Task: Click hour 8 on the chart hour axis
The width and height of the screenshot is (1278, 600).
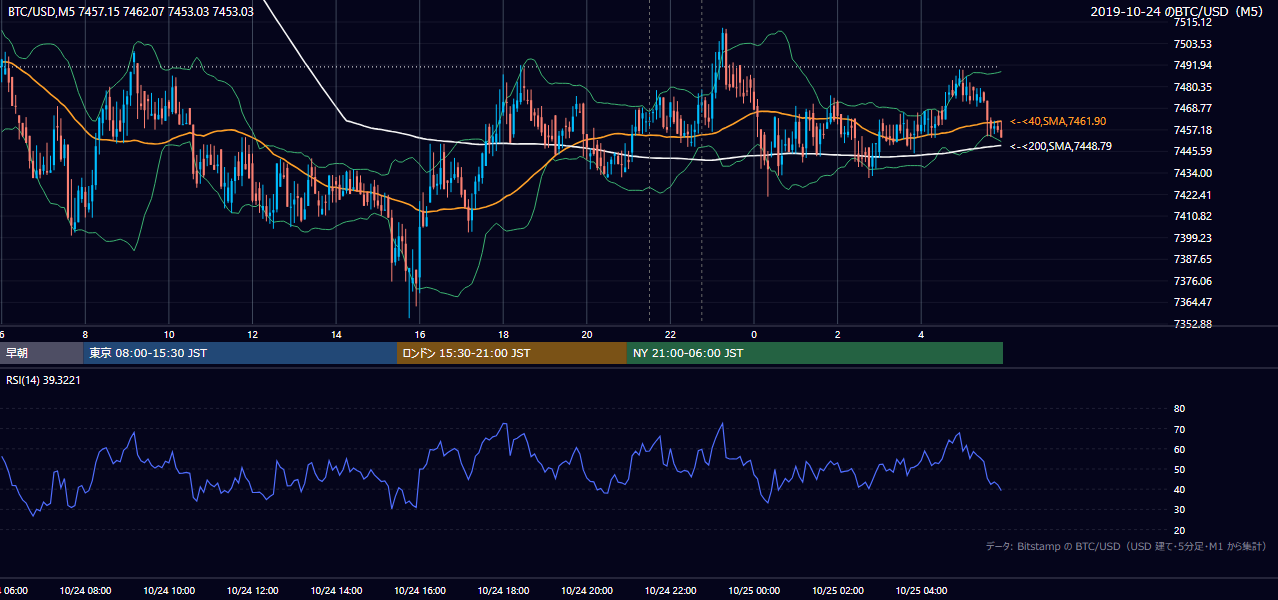Action: pyautogui.click(x=85, y=334)
